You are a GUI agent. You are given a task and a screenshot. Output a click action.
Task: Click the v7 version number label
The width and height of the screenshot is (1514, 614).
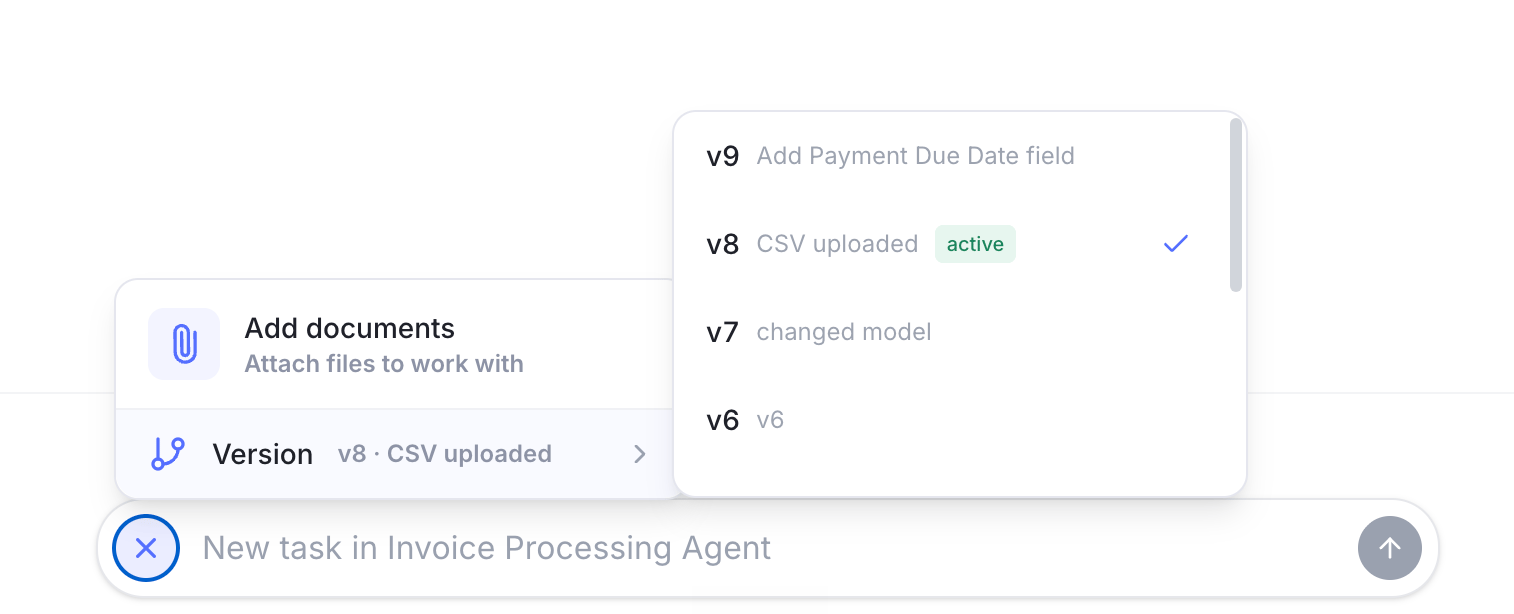[x=722, y=332]
